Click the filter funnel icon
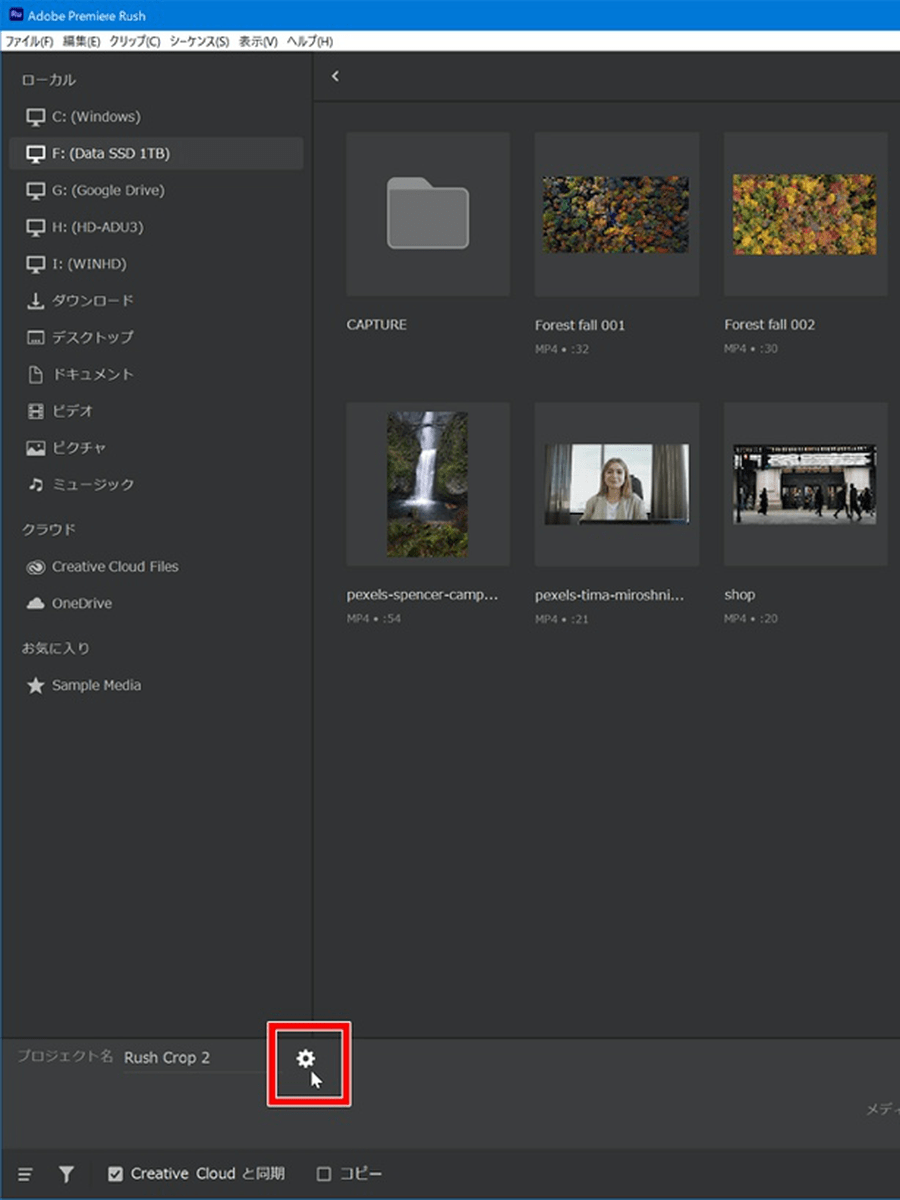The width and height of the screenshot is (900, 1200). coord(66,1175)
